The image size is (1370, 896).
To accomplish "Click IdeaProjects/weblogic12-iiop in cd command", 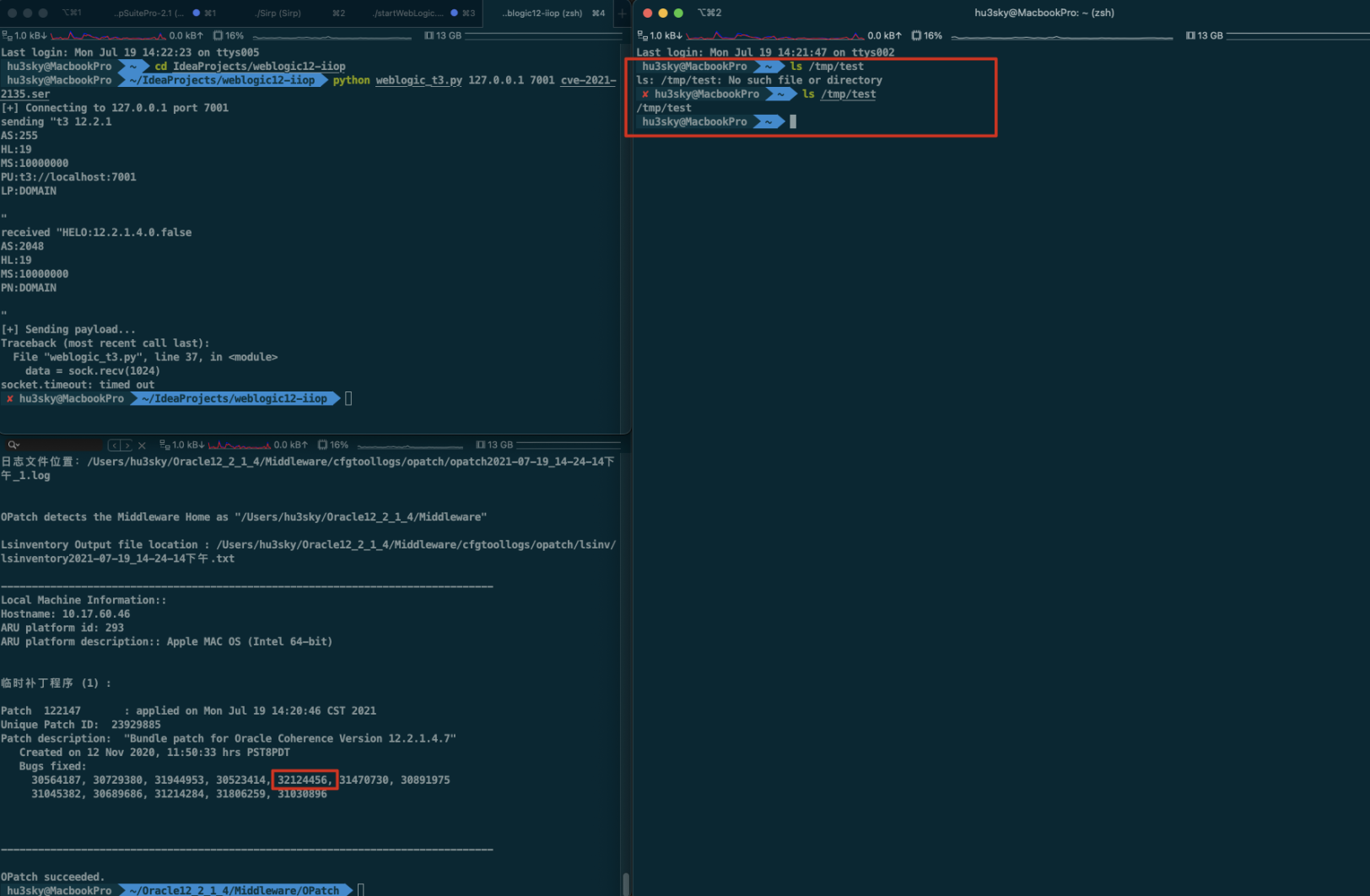I will coord(259,66).
